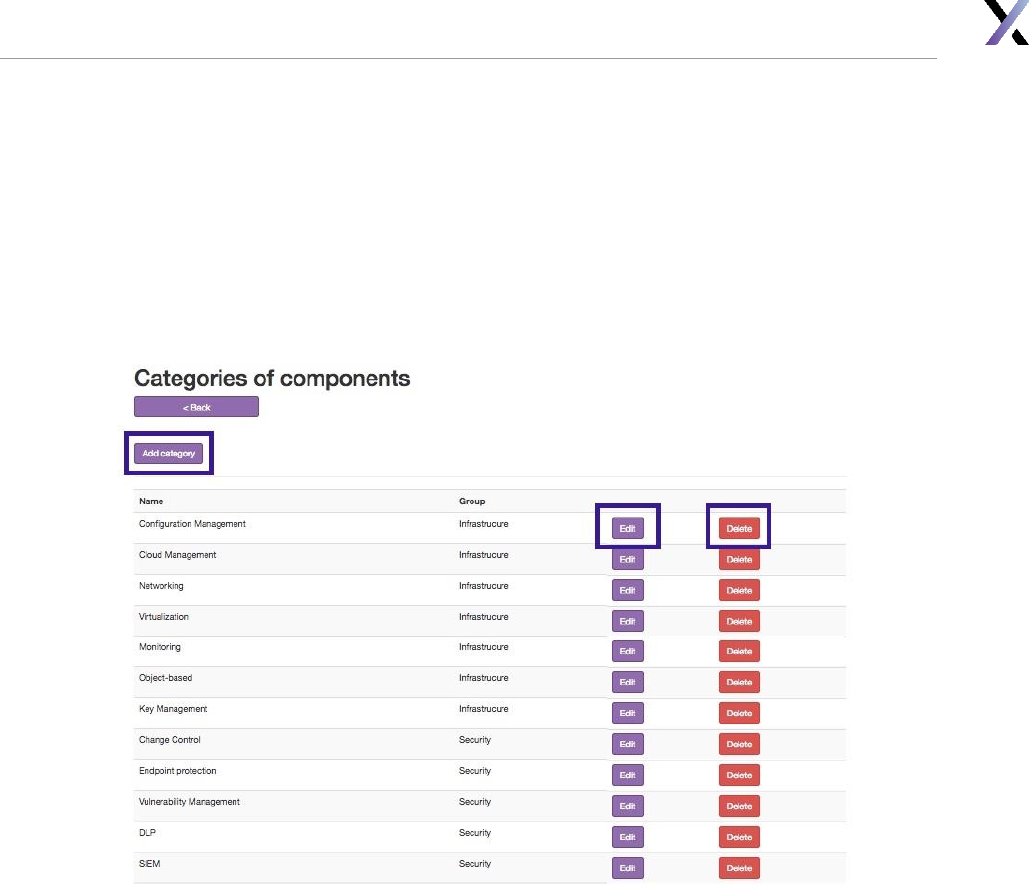Edit the DLP category
Image resolution: width=1029 pixels, height=884 pixels.
pyautogui.click(x=627, y=838)
